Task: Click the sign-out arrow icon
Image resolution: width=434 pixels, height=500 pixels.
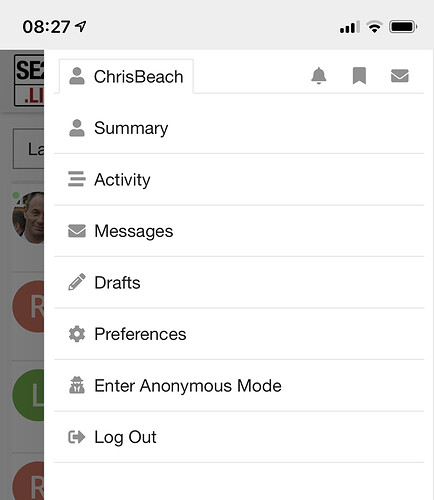Action: 77,437
